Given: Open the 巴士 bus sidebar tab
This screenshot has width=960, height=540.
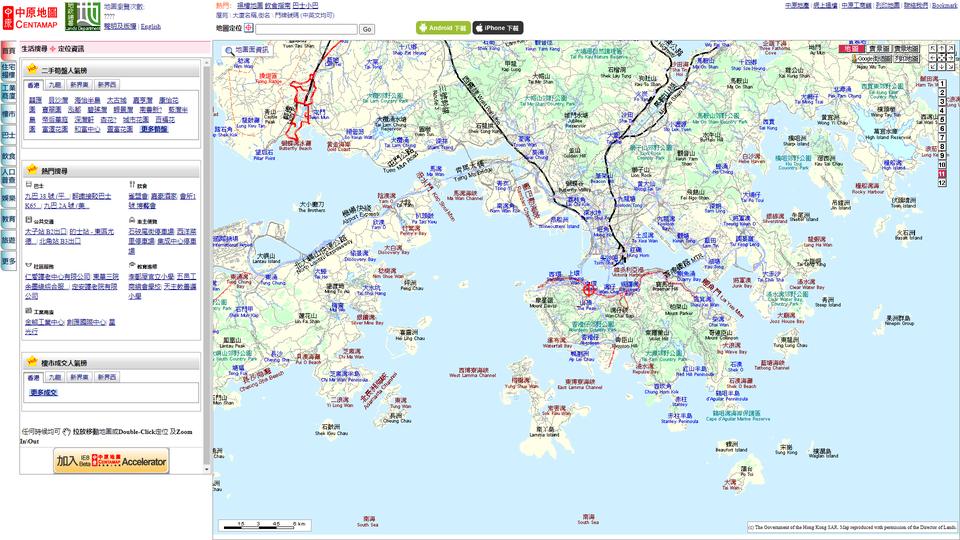Looking at the screenshot, I should point(8,135).
